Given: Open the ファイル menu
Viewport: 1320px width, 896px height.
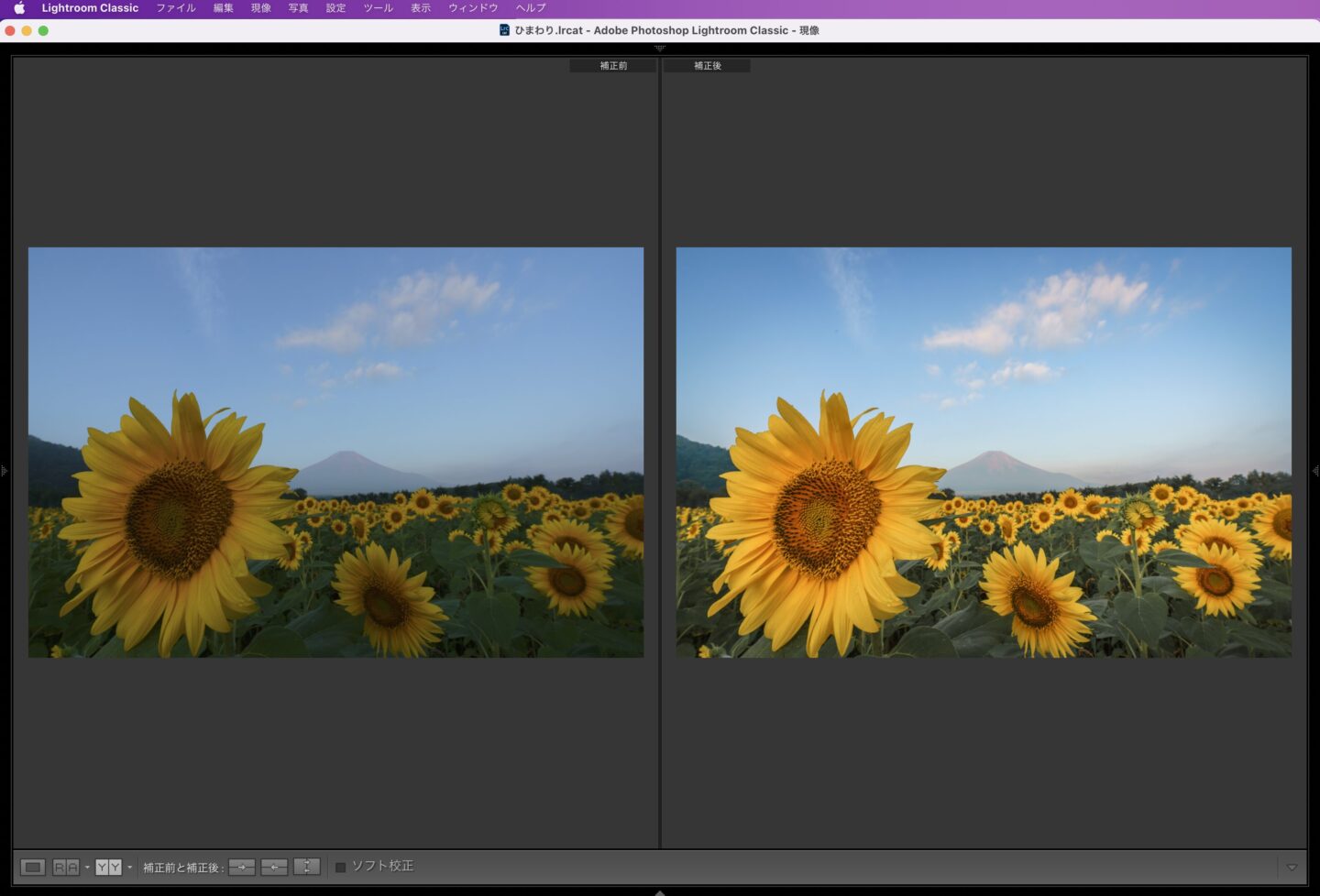Looking at the screenshot, I should point(175,8).
